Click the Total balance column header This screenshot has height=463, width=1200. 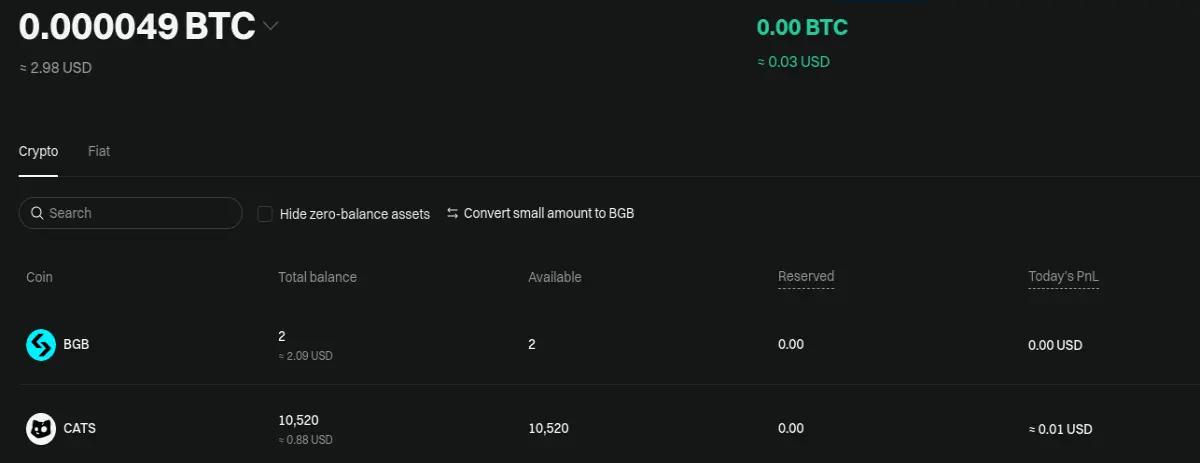[x=317, y=277]
